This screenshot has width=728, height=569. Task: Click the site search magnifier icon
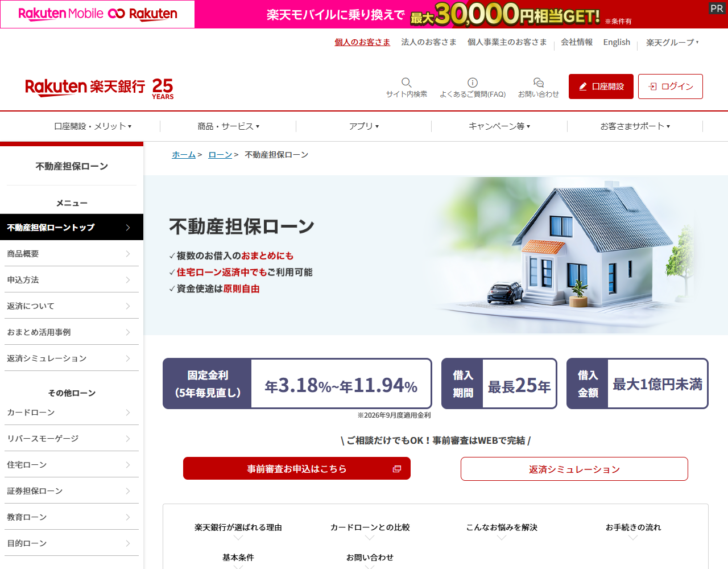(x=406, y=82)
